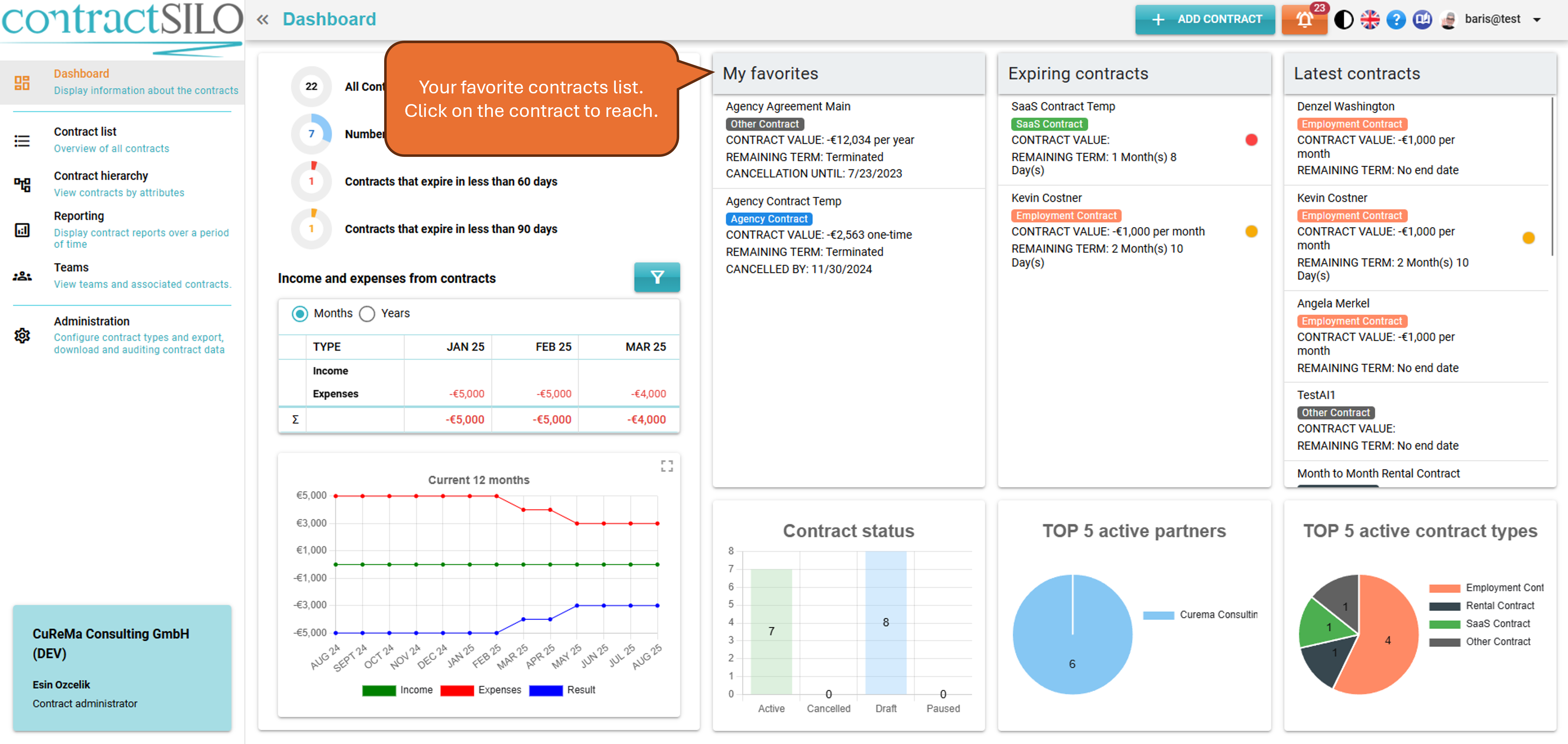Select the Months radio button
The height and width of the screenshot is (744, 1568).
pos(299,314)
